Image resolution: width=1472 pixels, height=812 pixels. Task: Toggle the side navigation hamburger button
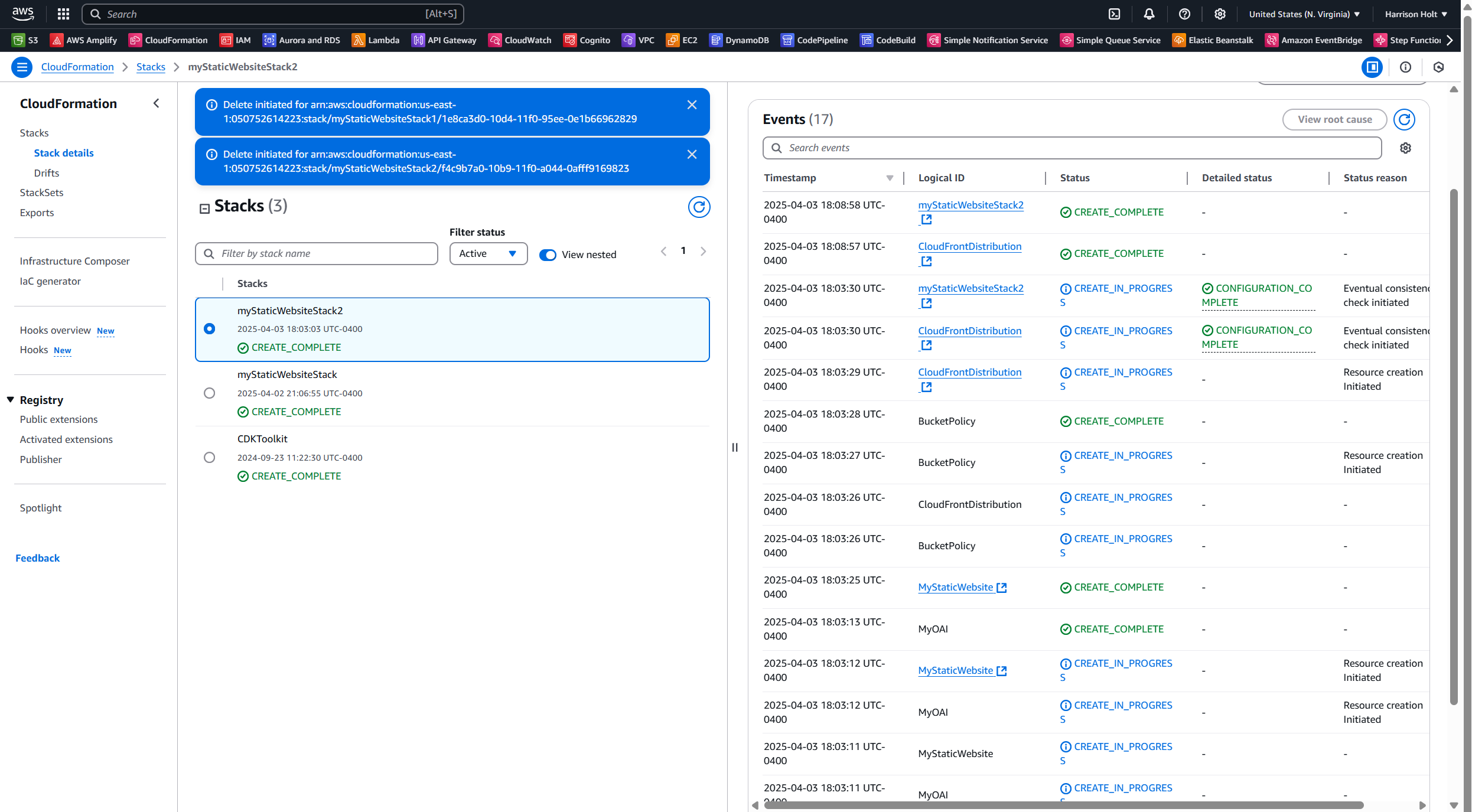(22, 67)
